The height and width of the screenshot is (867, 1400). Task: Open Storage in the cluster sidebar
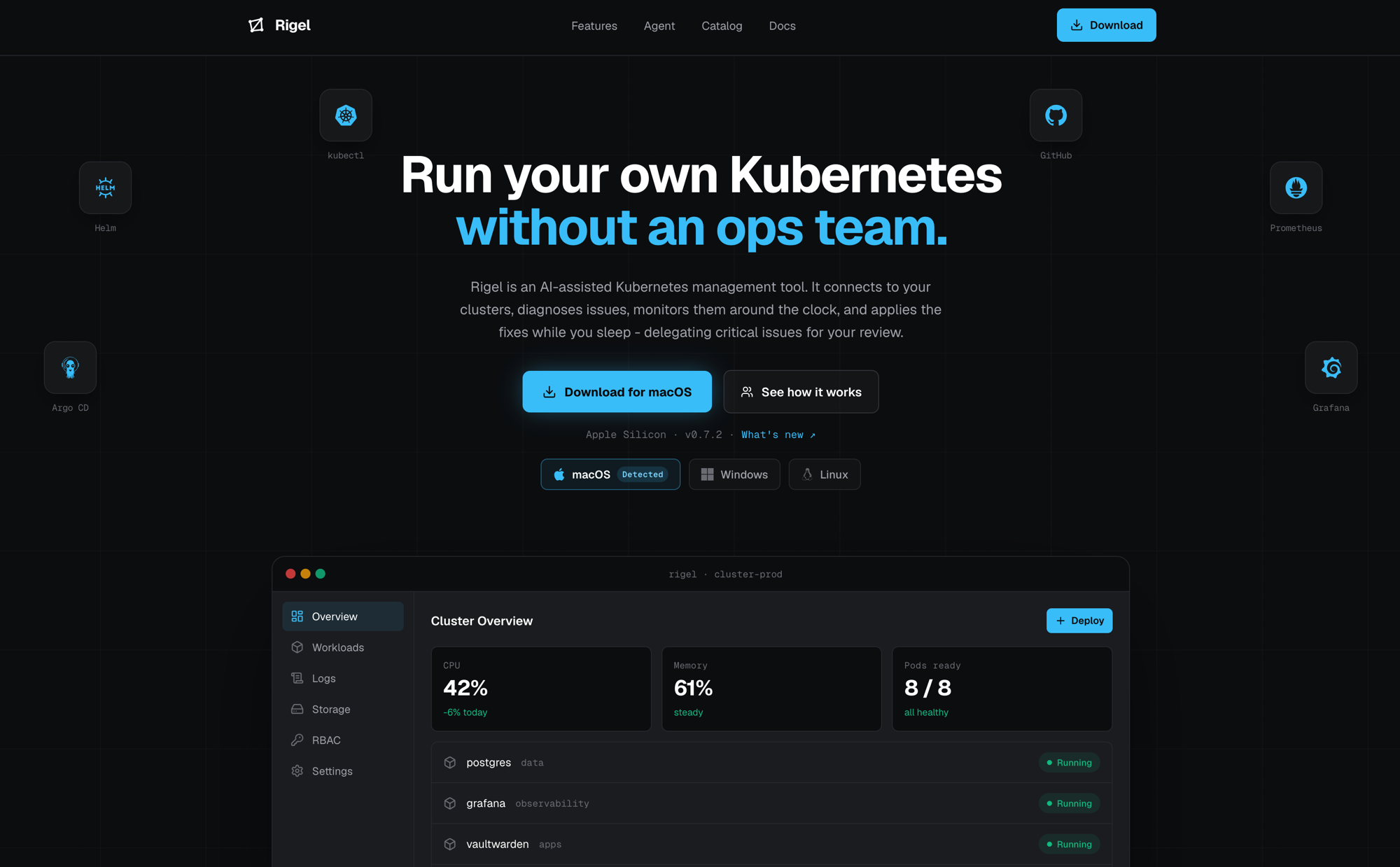point(343,709)
